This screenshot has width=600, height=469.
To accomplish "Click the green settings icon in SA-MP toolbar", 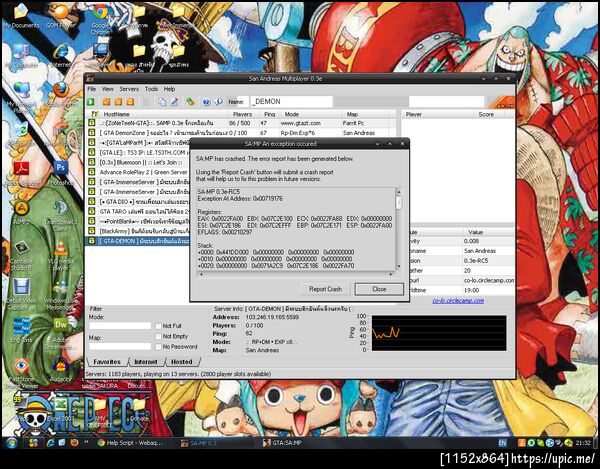I will pos(190,102).
